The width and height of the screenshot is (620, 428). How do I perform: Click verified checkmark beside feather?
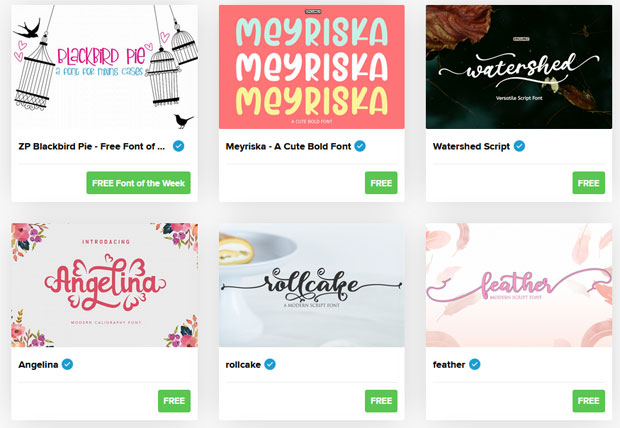(x=474, y=364)
